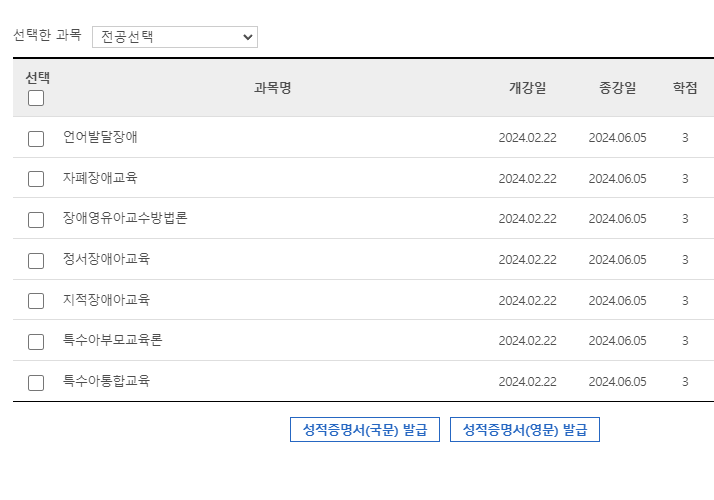Click the 특수아통합교육 course name
This screenshot has height=500, width=714.
tap(106, 381)
